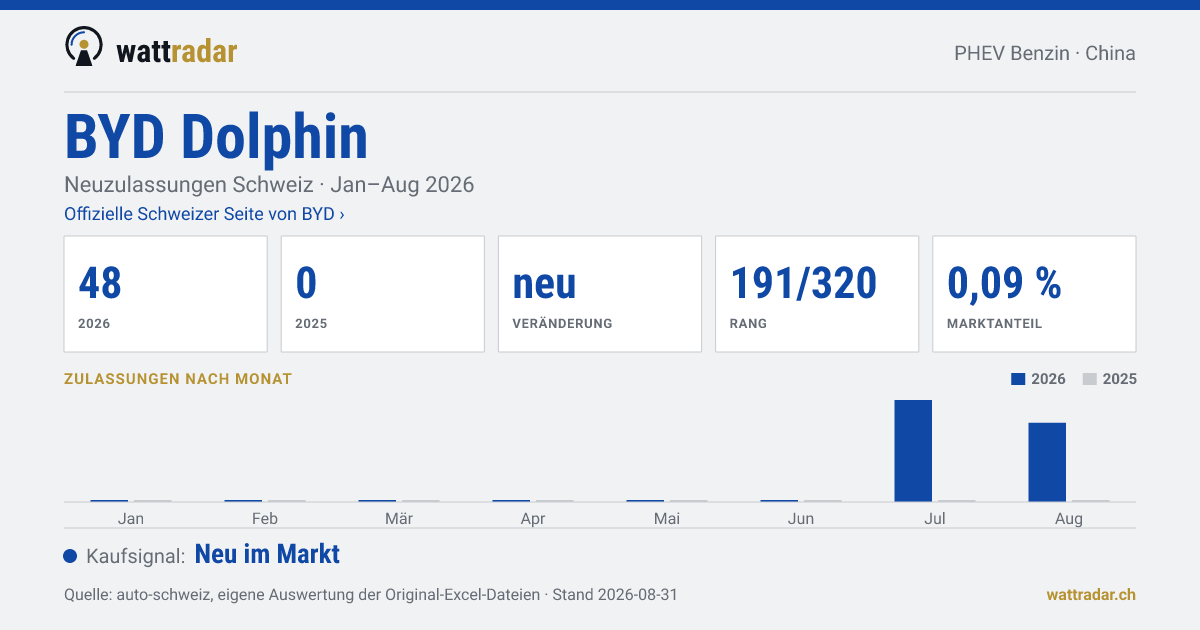Click the wattradar radar logo icon
This screenshot has height=630, width=1200.
click(84, 47)
